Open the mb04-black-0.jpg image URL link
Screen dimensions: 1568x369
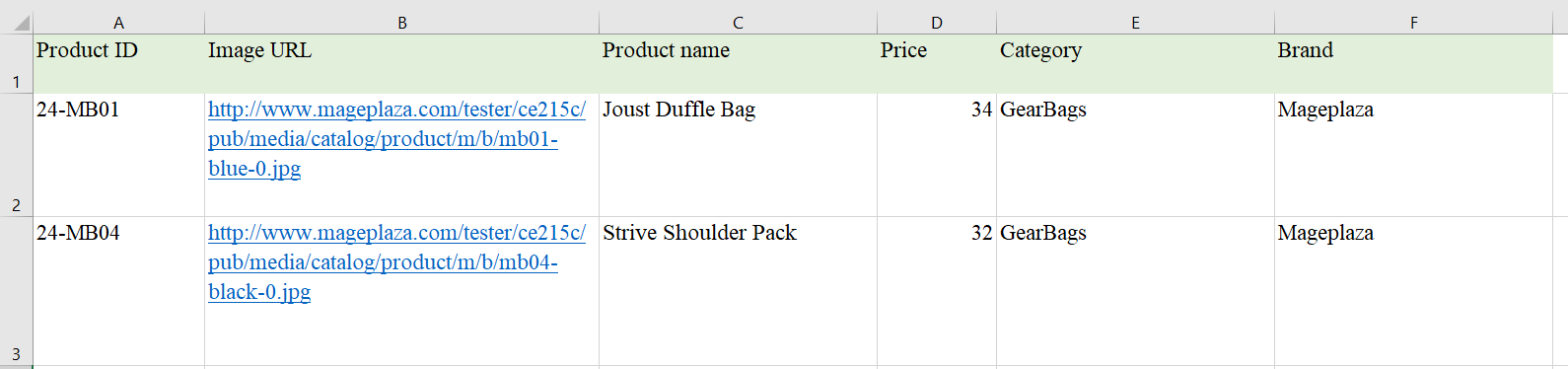(396, 262)
